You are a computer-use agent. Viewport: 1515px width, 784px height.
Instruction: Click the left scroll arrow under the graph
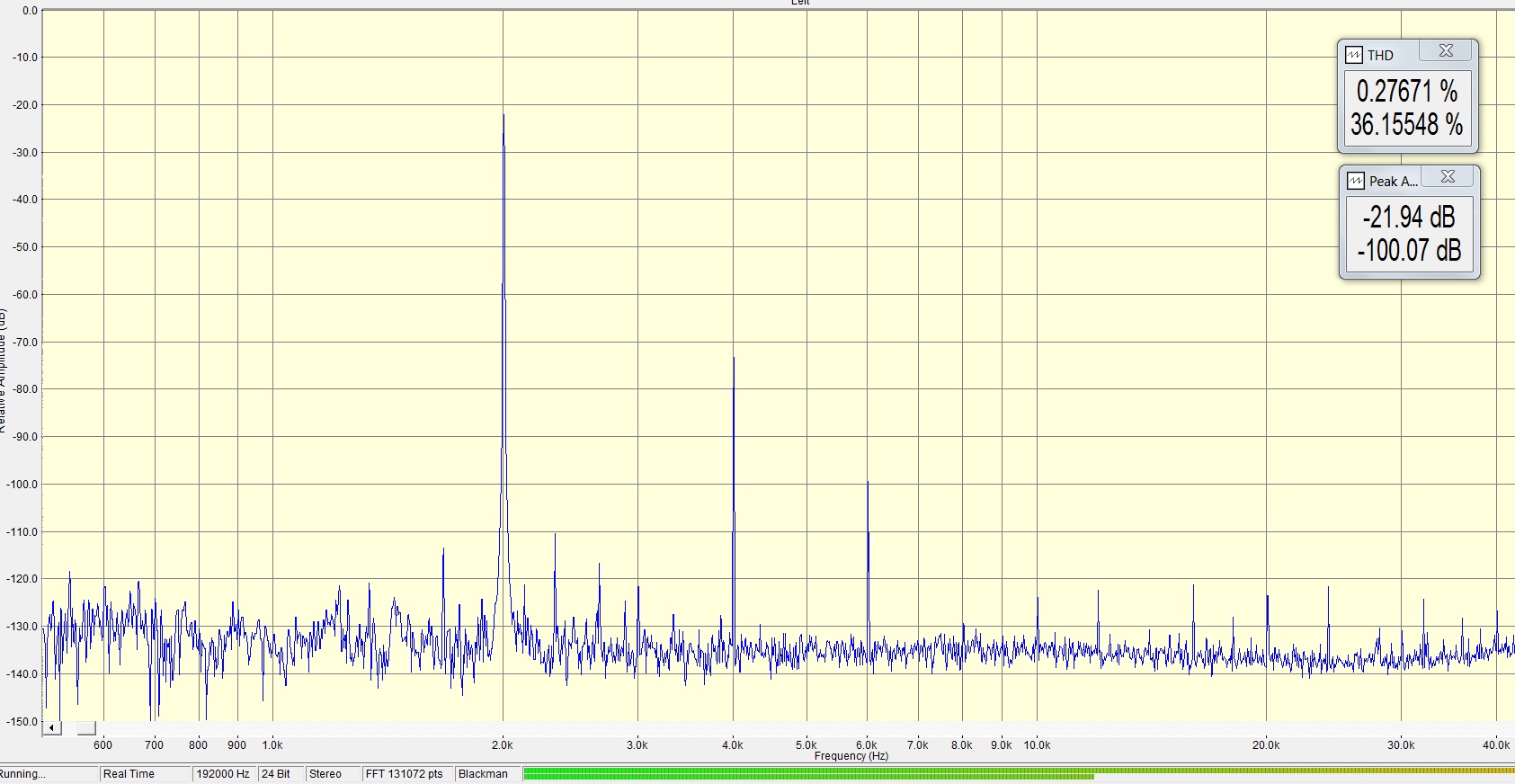tap(52, 727)
